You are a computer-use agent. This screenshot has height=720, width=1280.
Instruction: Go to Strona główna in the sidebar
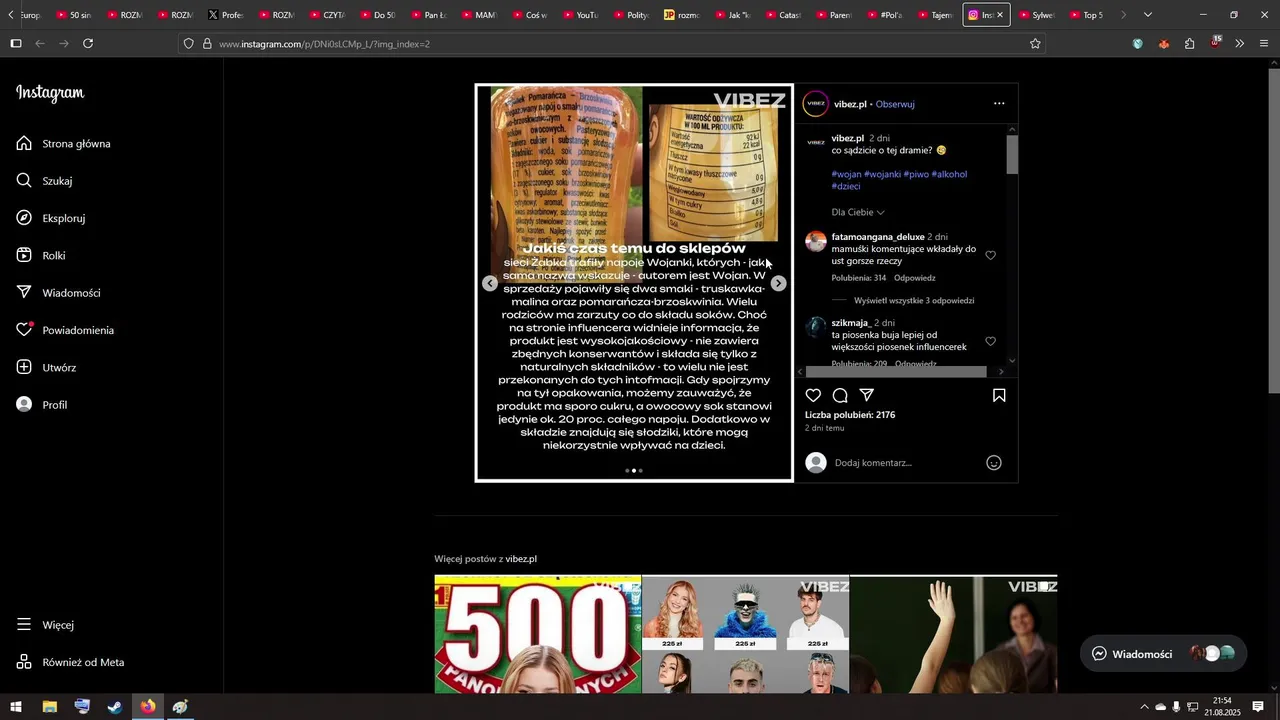point(63,144)
